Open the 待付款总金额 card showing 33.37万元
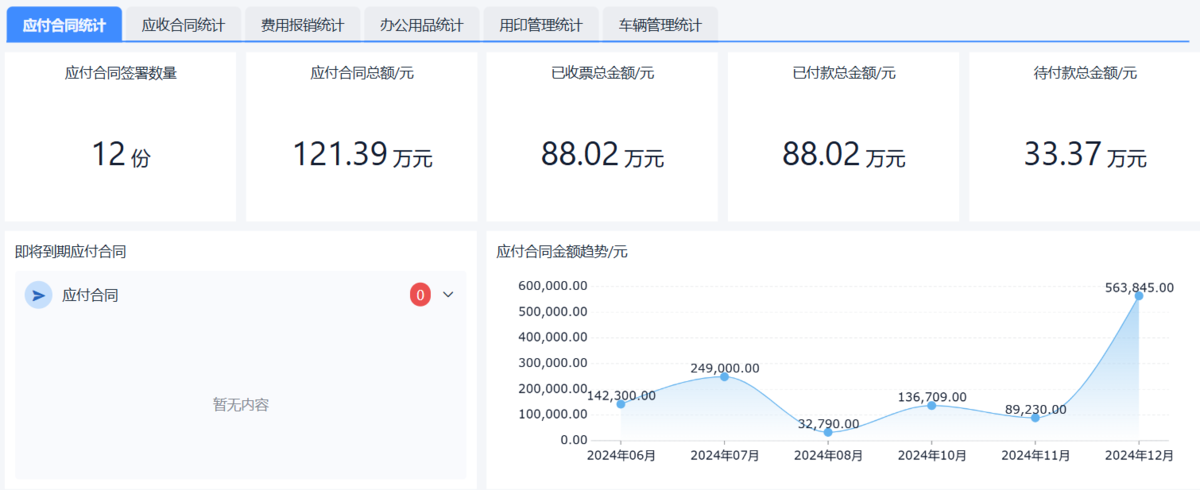Screen dimensions: 1200x490 pyautogui.click(x=1084, y=137)
